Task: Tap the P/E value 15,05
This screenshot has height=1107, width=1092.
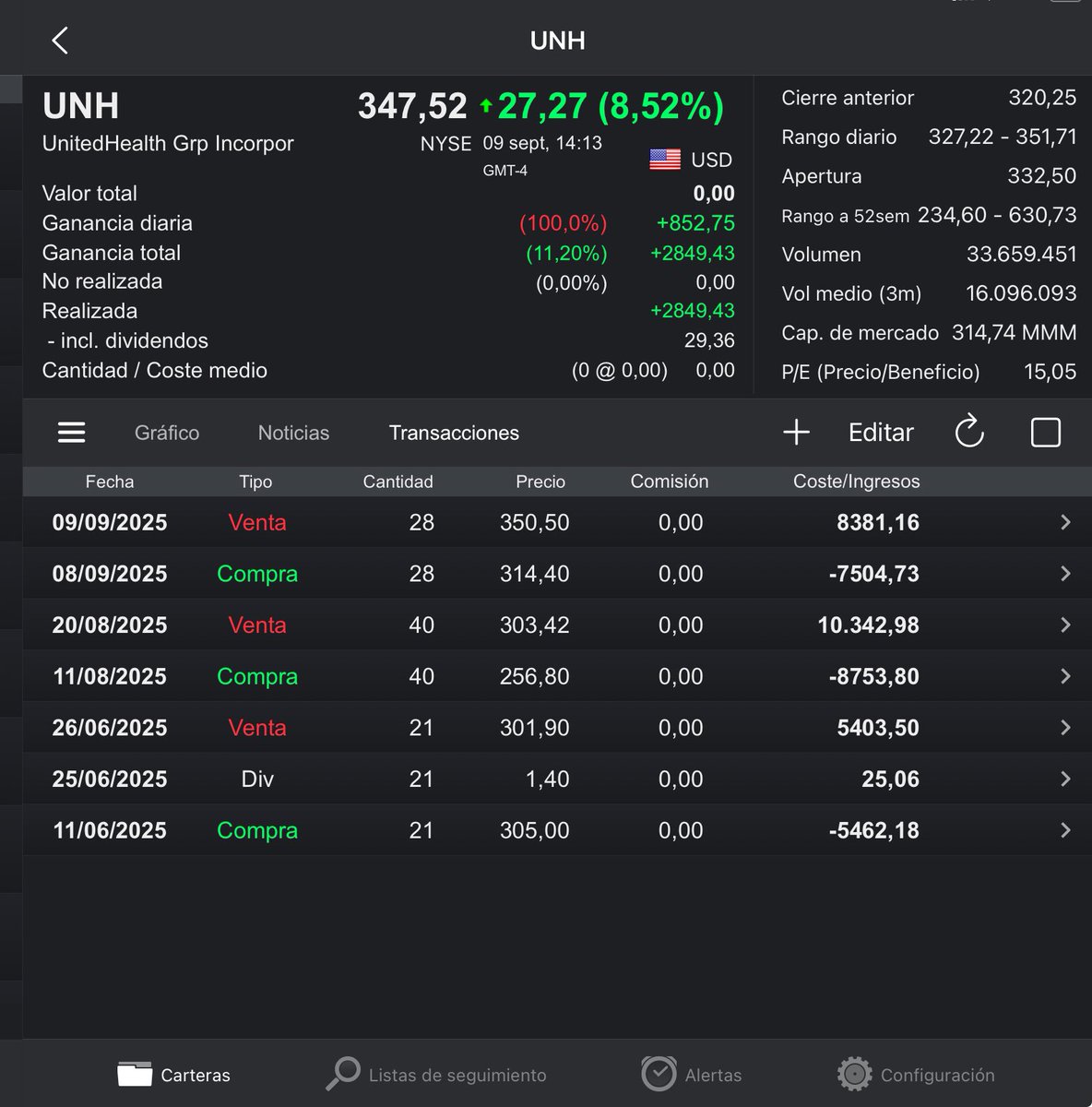Action: click(1050, 372)
